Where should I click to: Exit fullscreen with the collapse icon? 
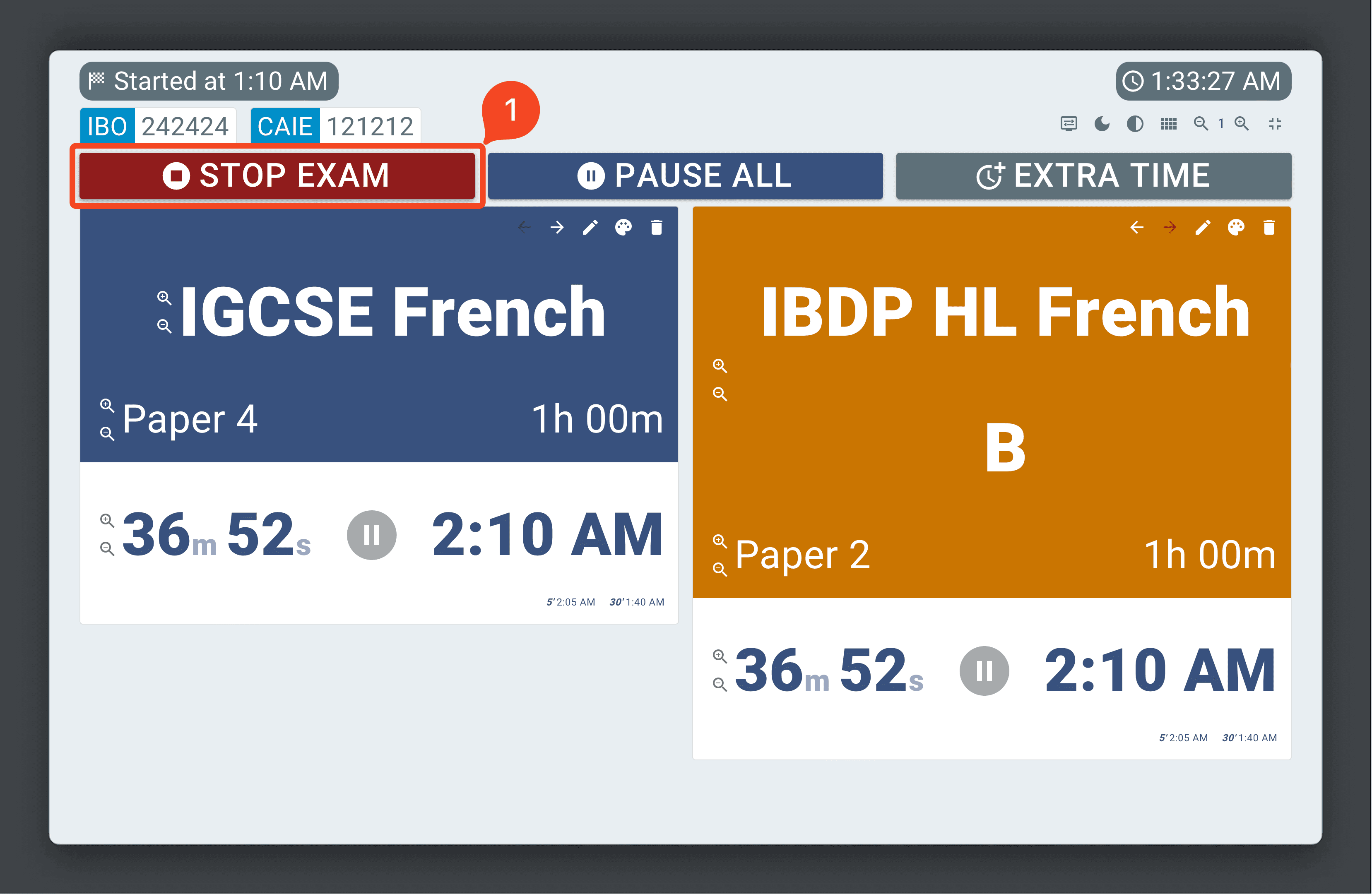[1275, 124]
